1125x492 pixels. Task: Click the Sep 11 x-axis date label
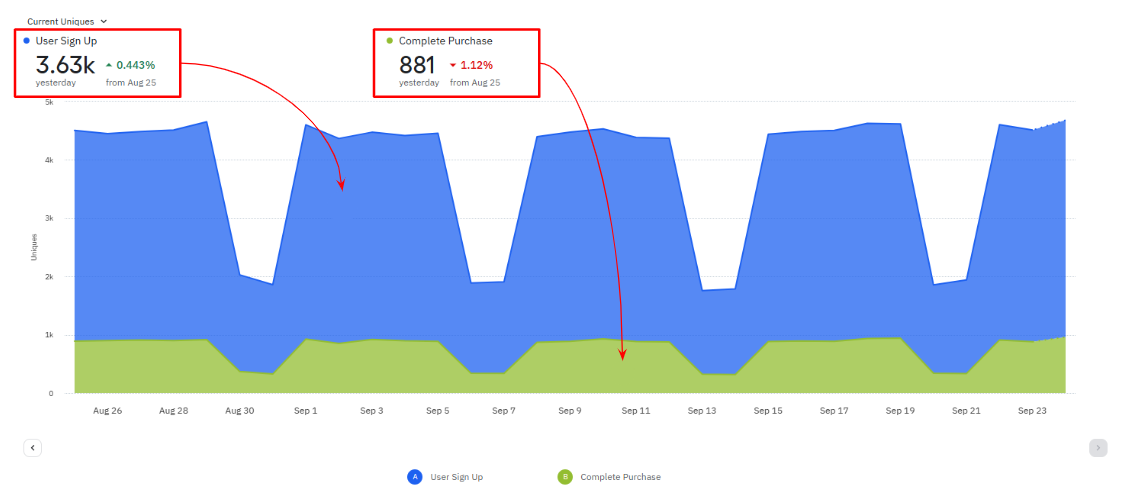(636, 410)
